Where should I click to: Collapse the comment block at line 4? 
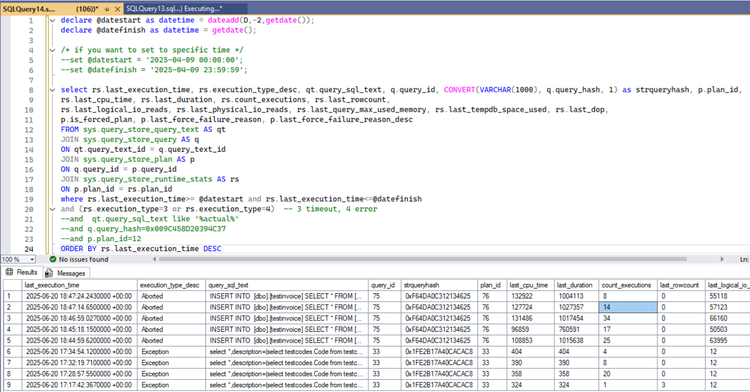[53, 50]
